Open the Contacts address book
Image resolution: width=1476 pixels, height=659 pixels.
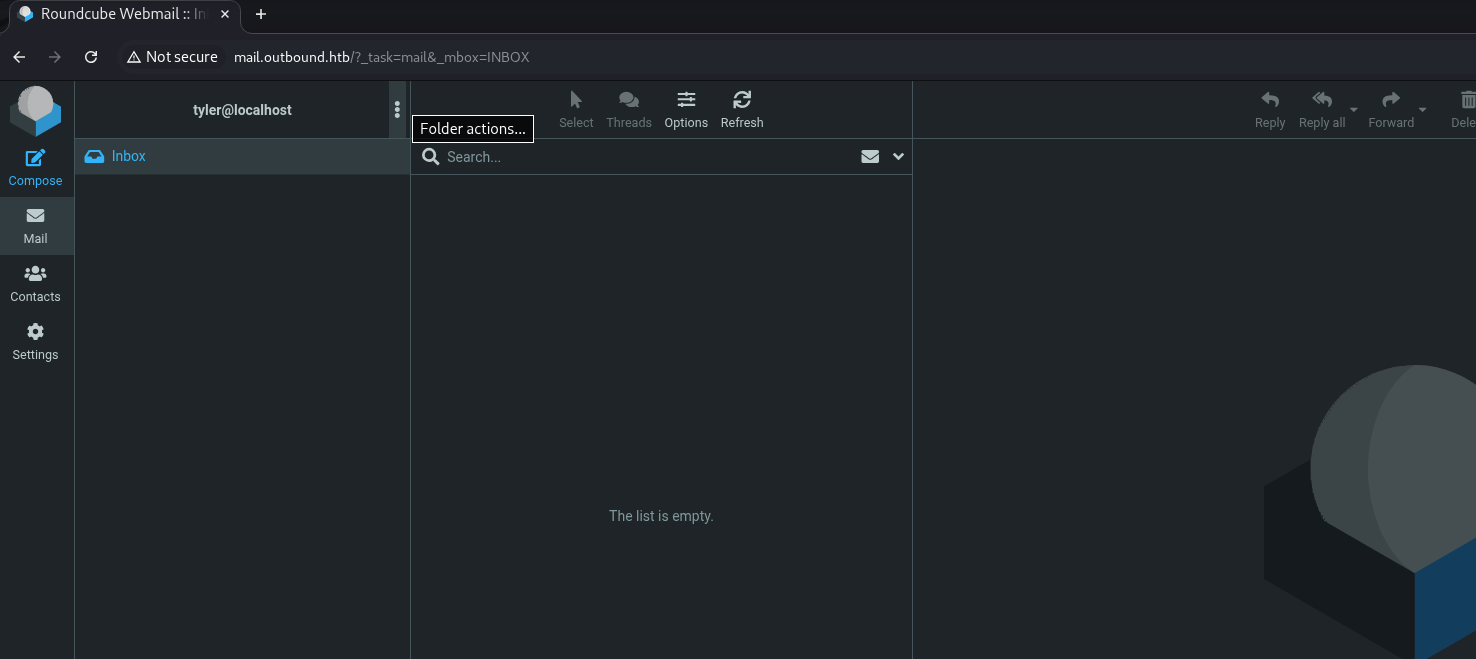coord(35,283)
